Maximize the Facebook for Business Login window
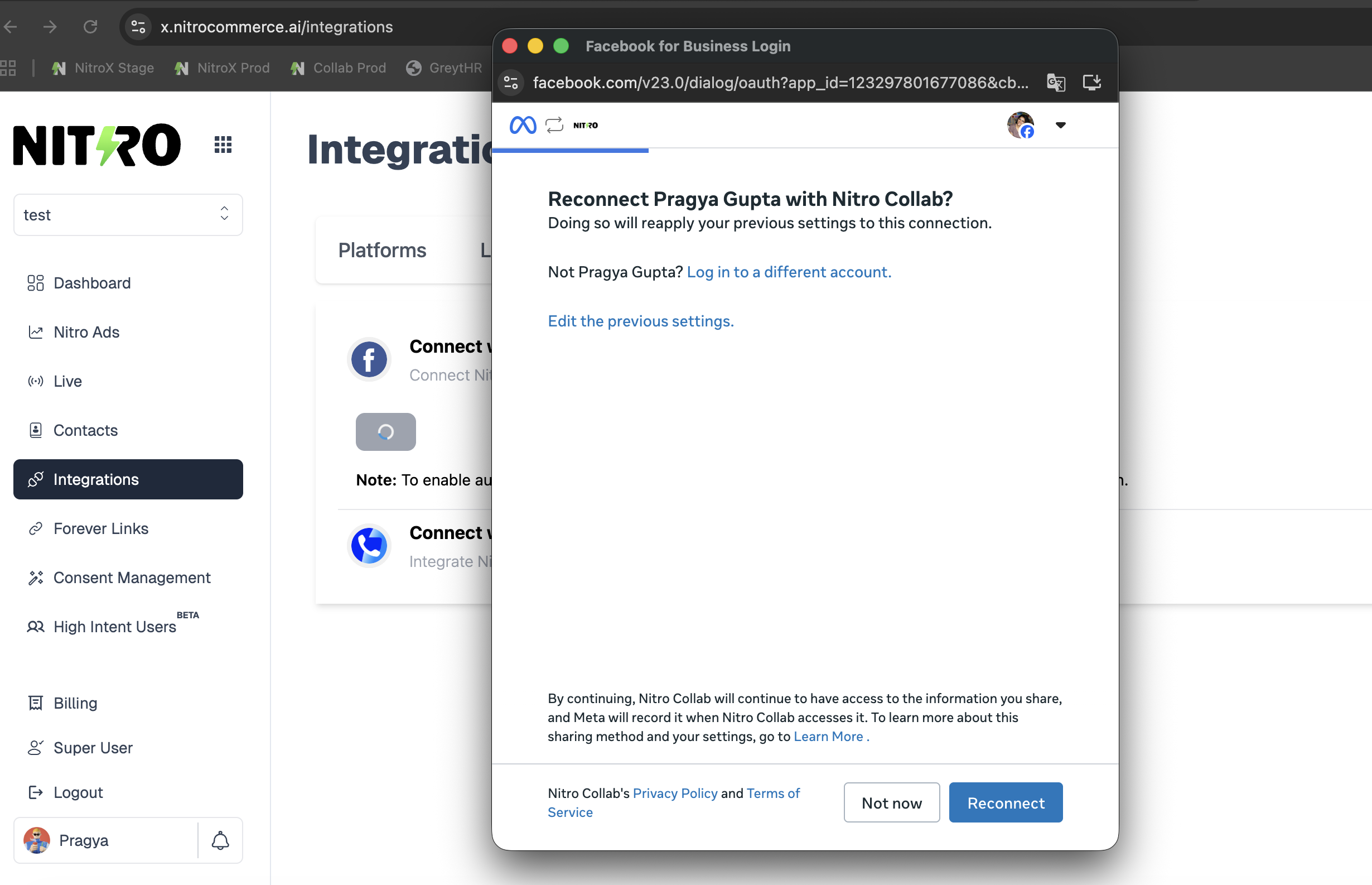Image resolution: width=1372 pixels, height=885 pixels. [x=561, y=46]
